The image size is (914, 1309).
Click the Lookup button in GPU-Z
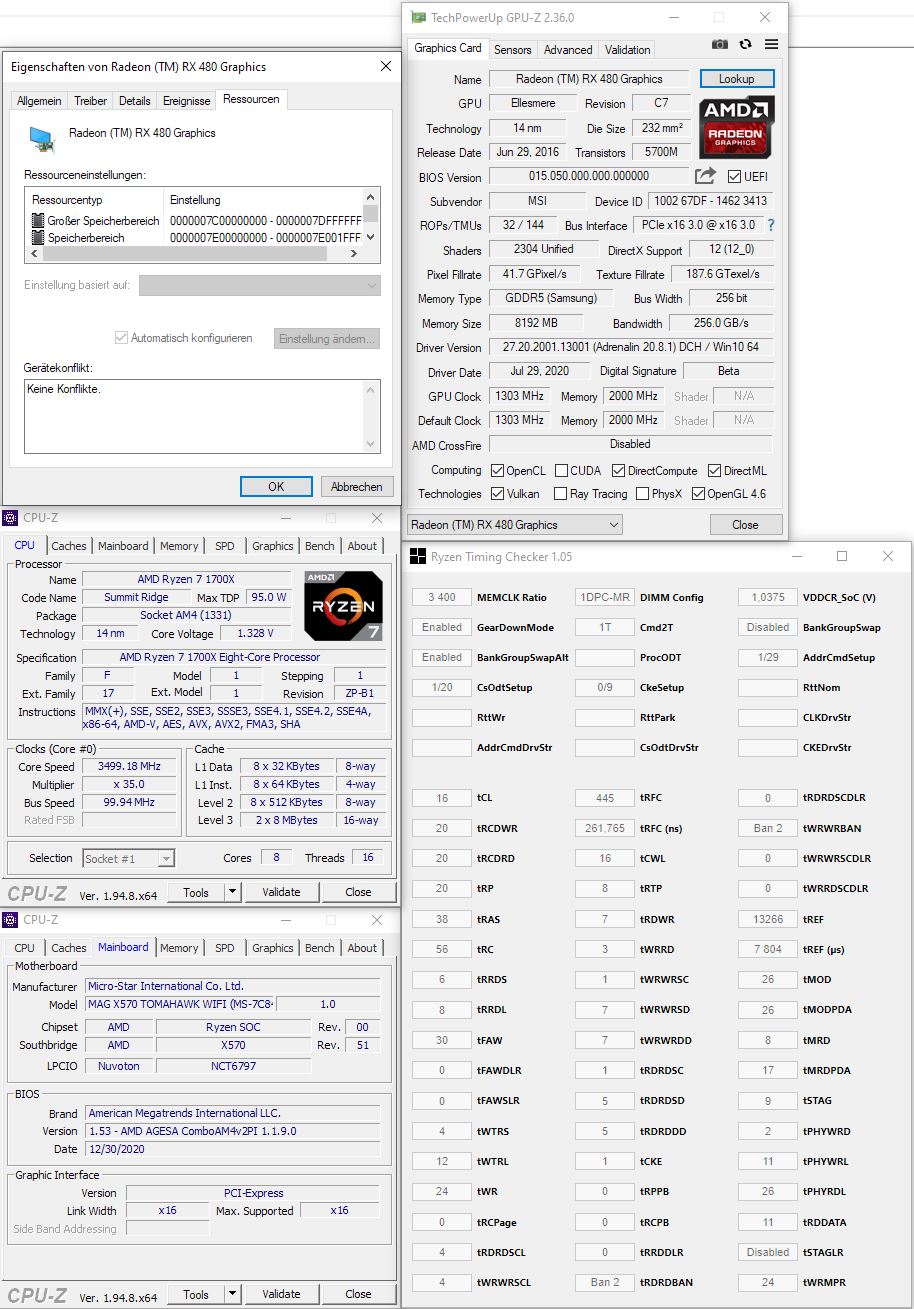(736, 78)
